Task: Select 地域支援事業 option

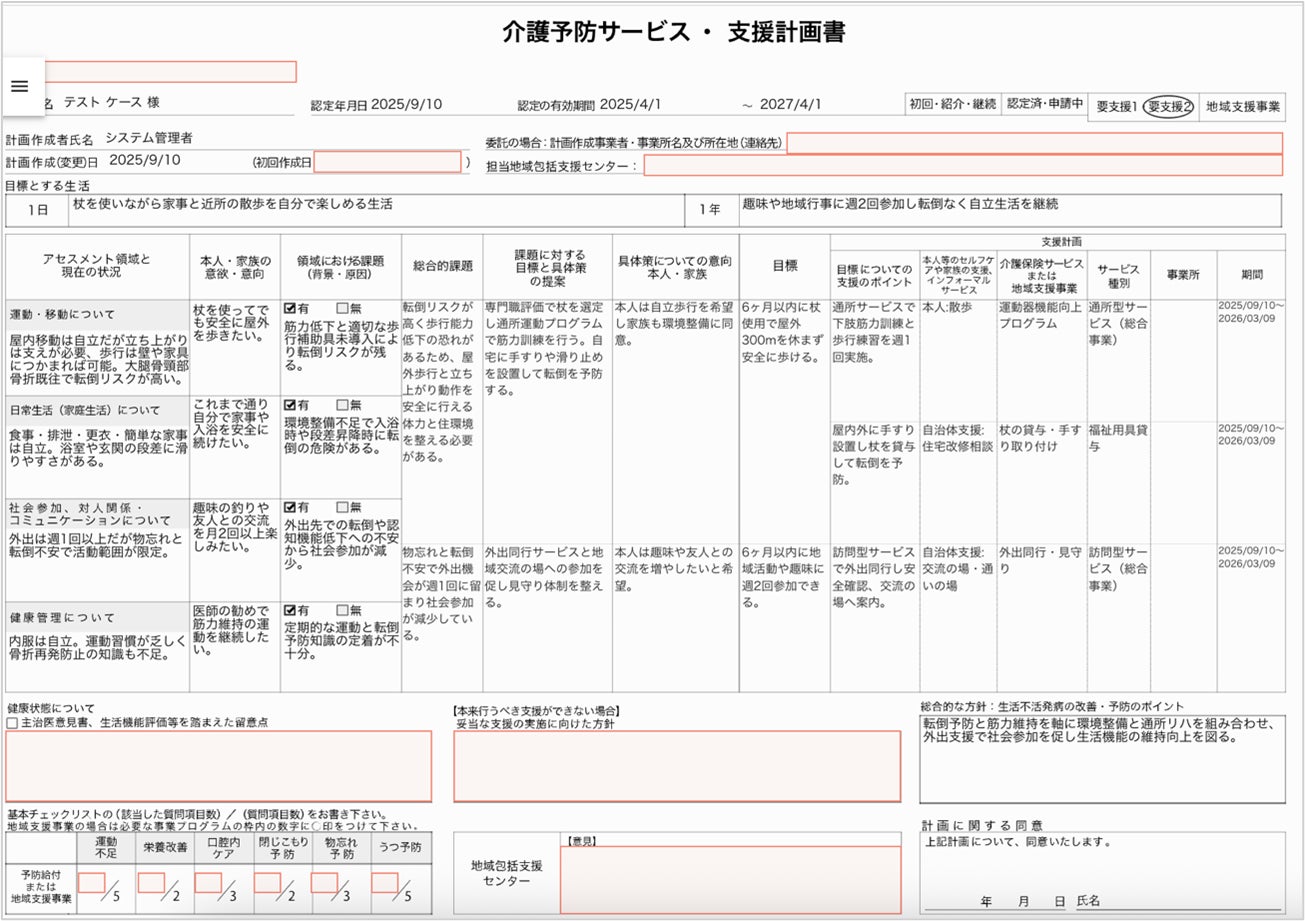Action: pos(1241,106)
